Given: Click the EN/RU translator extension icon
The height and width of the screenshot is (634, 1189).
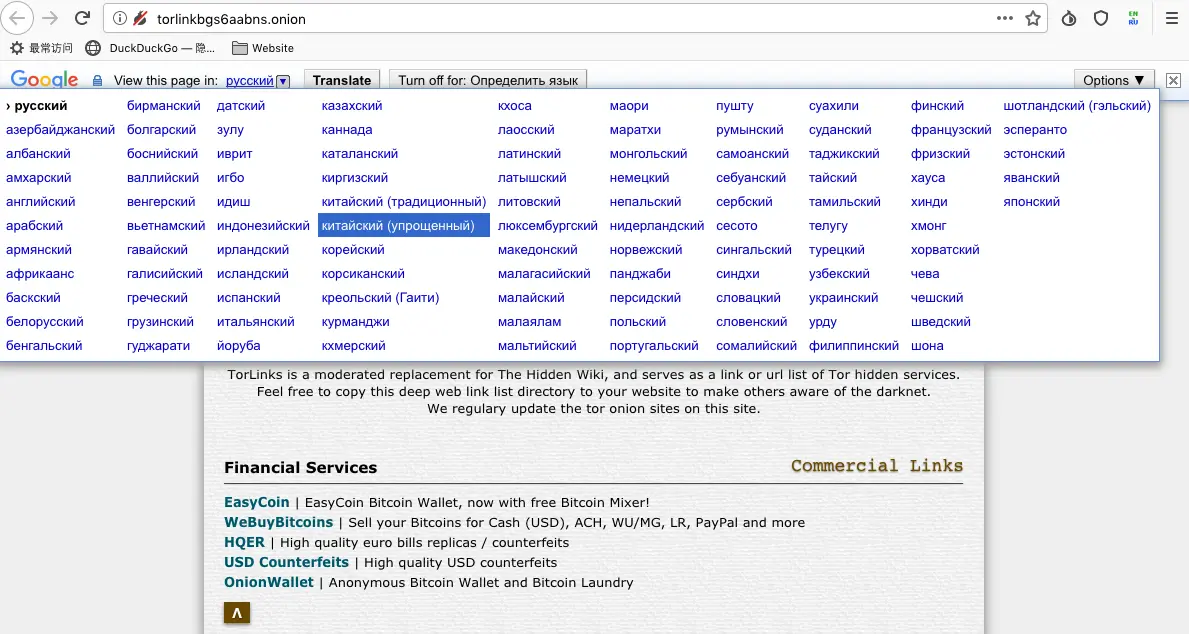Looking at the screenshot, I should (x=1133, y=18).
